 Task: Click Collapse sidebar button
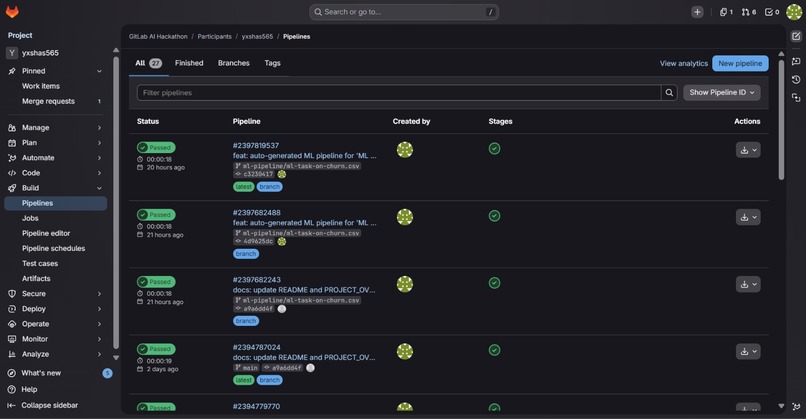pos(43,405)
